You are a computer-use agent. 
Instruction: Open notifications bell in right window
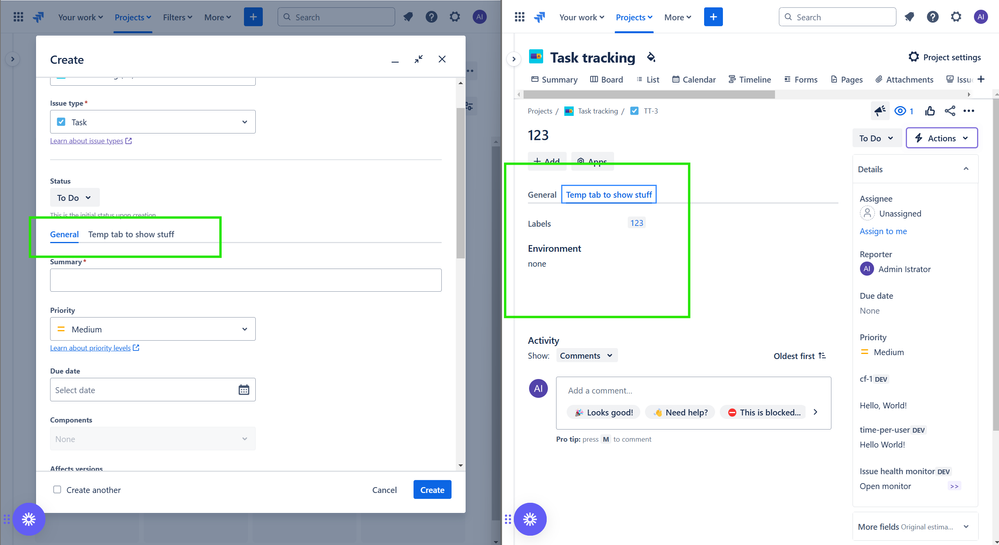coord(909,17)
